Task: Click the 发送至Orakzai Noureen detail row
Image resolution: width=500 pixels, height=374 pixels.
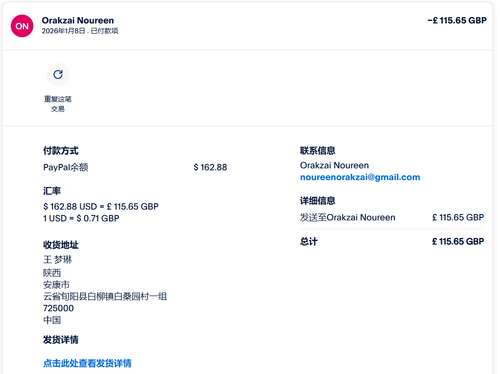Action: point(392,218)
